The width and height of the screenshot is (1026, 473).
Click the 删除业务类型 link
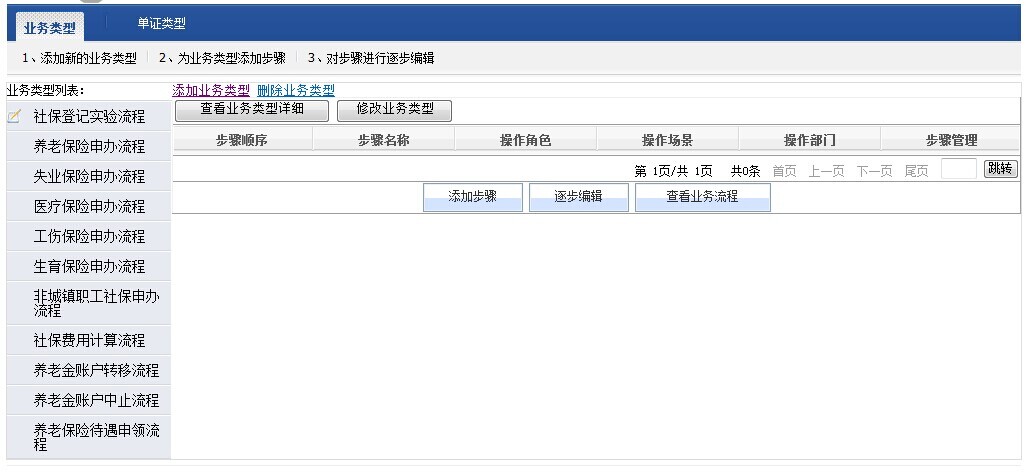click(x=296, y=90)
